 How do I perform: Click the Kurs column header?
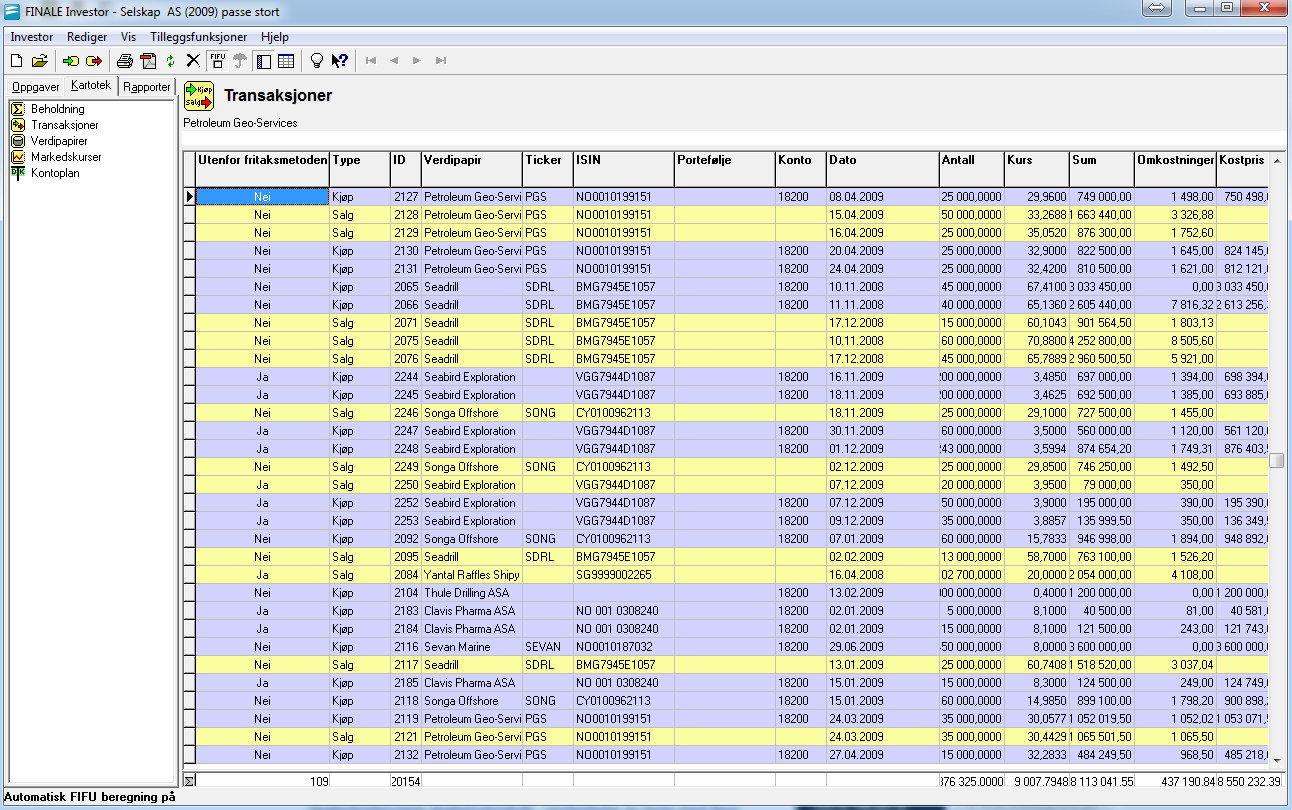coord(1037,169)
